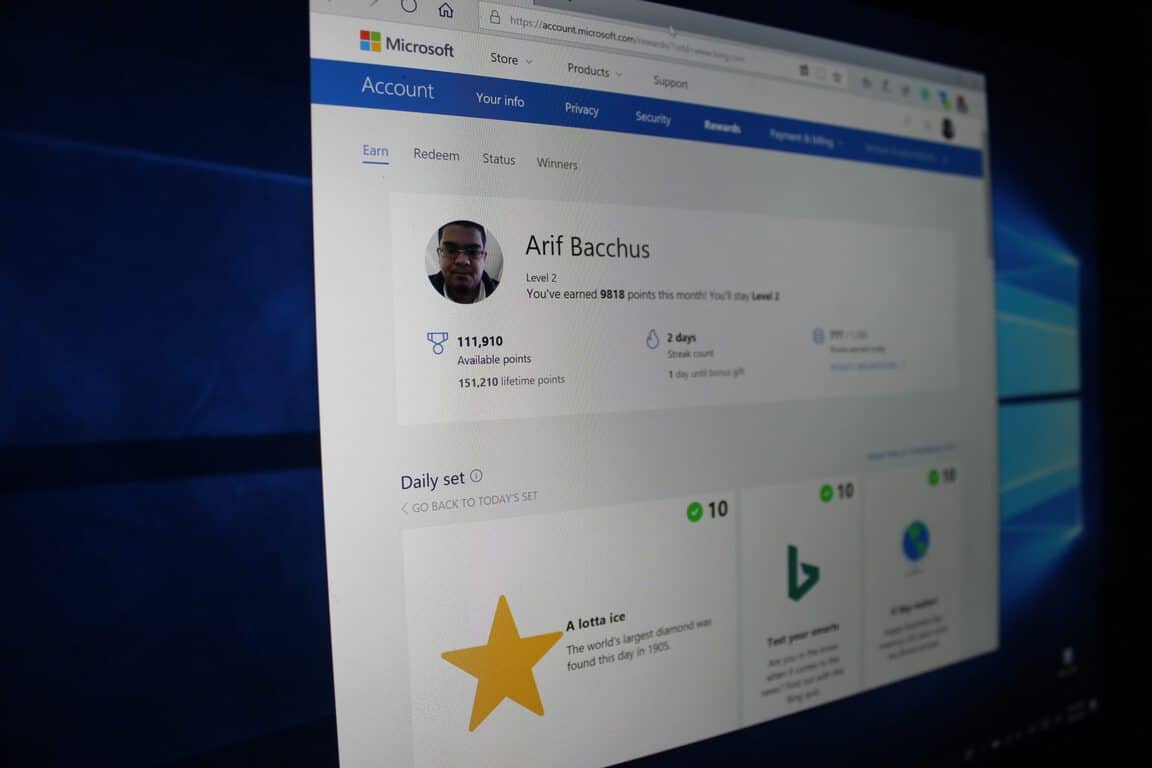
Task: Open the Your info menu item
Action: (500, 99)
